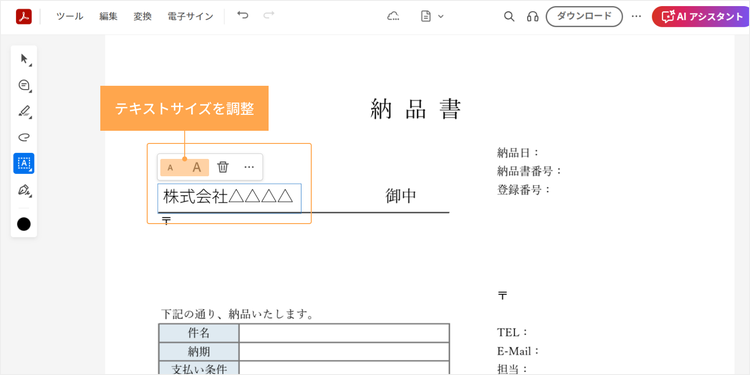Screen dimensions: 750x375
Task: Click the E-Mail： label
Action: click(518, 351)
